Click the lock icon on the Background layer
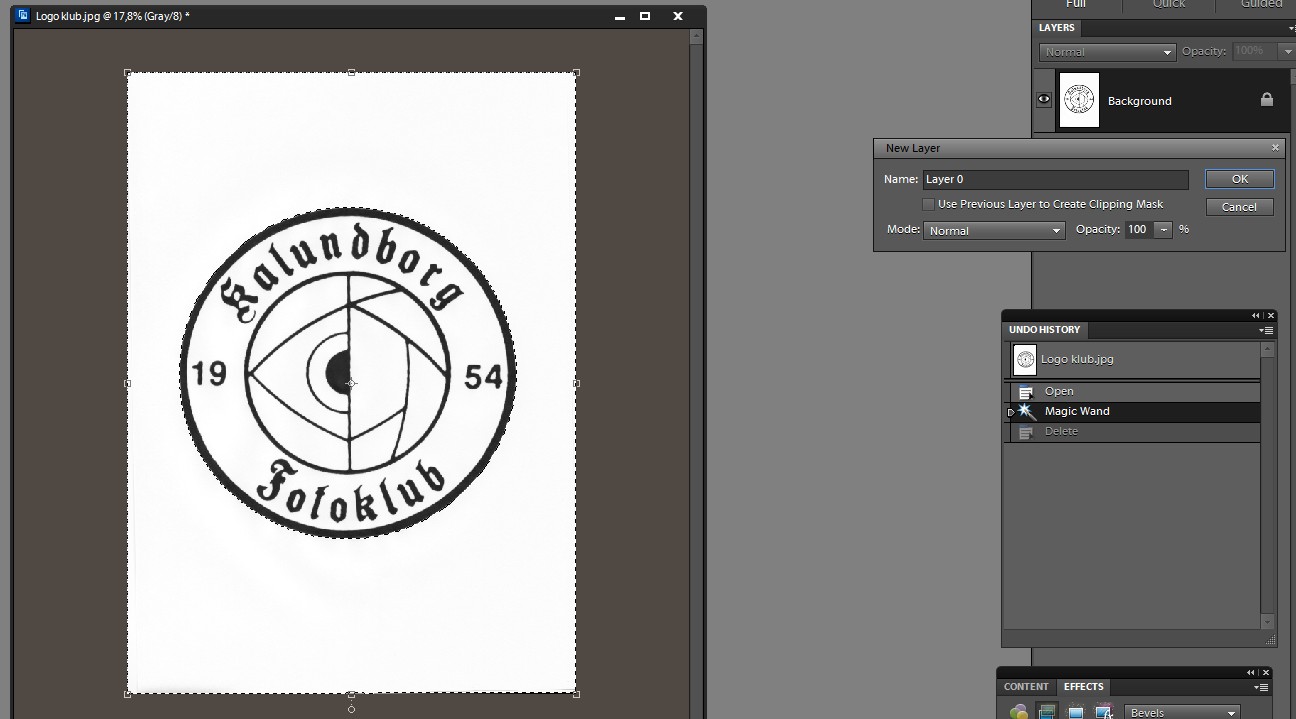This screenshot has width=1296, height=719. point(1267,100)
